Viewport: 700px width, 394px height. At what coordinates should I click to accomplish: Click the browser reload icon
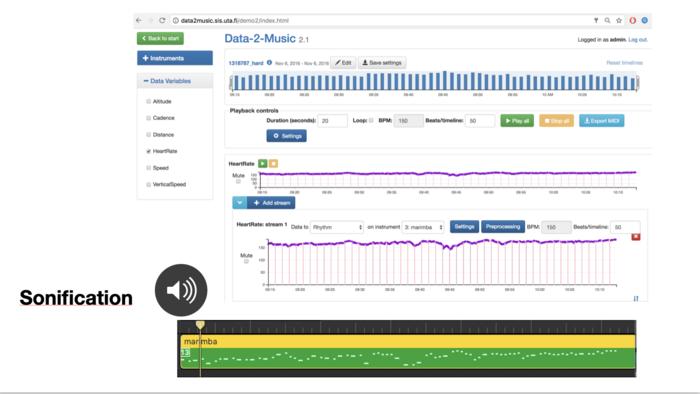(162, 21)
